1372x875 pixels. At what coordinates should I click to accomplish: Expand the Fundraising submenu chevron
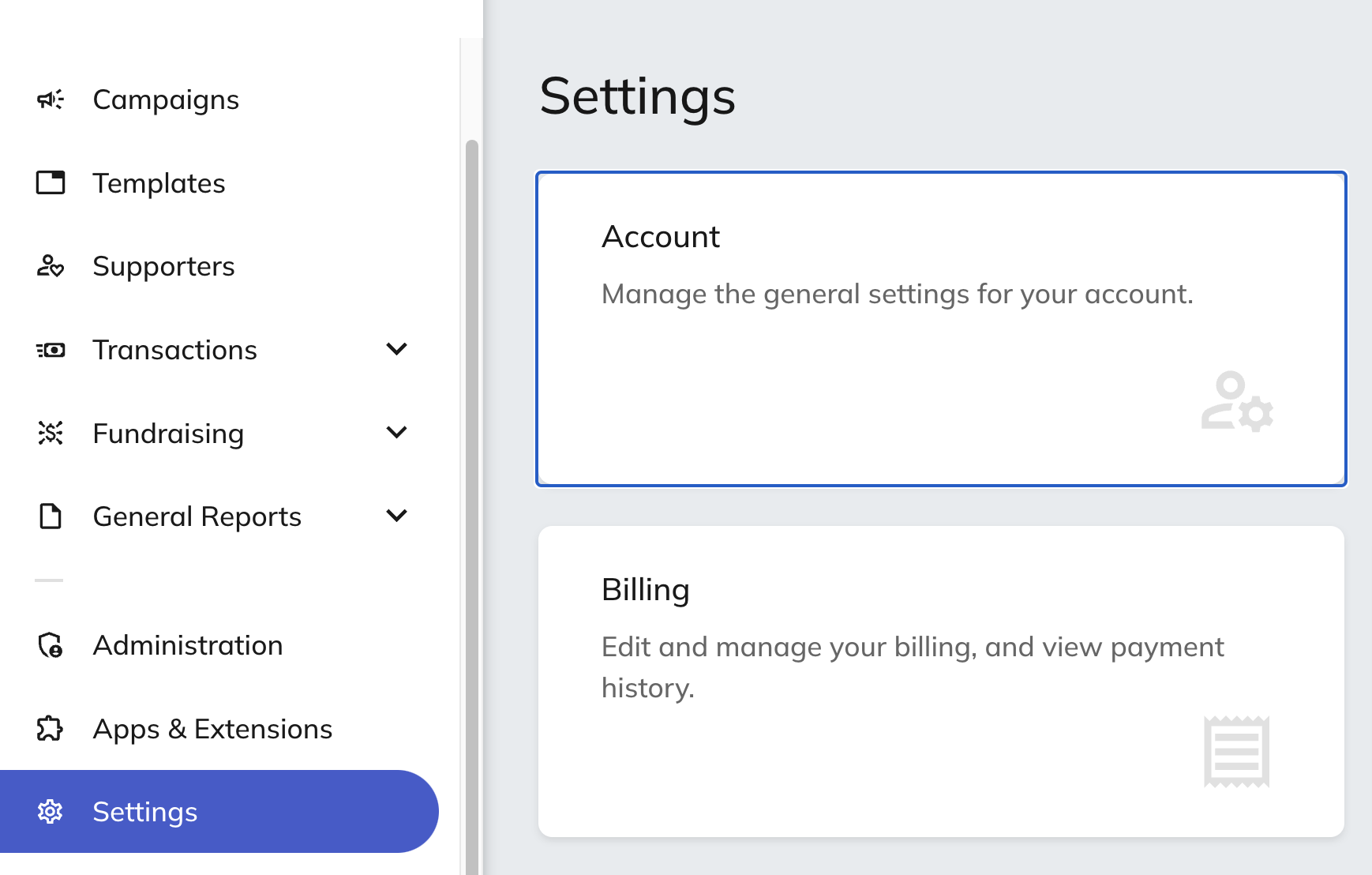[x=396, y=432]
